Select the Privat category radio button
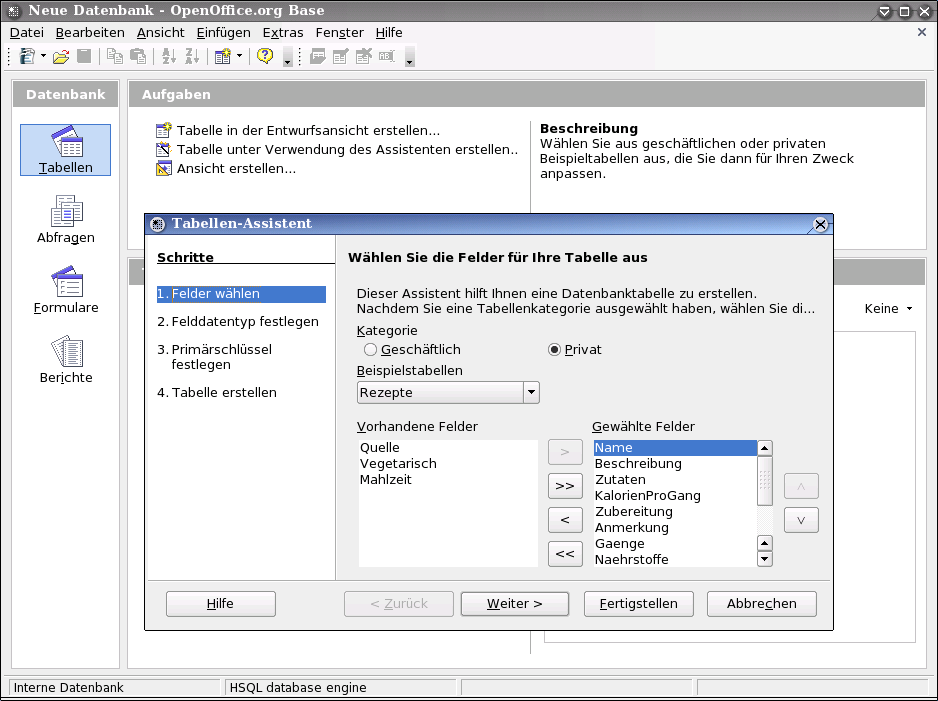This screenshot has height=701, width=938. [x=555, y=350]
